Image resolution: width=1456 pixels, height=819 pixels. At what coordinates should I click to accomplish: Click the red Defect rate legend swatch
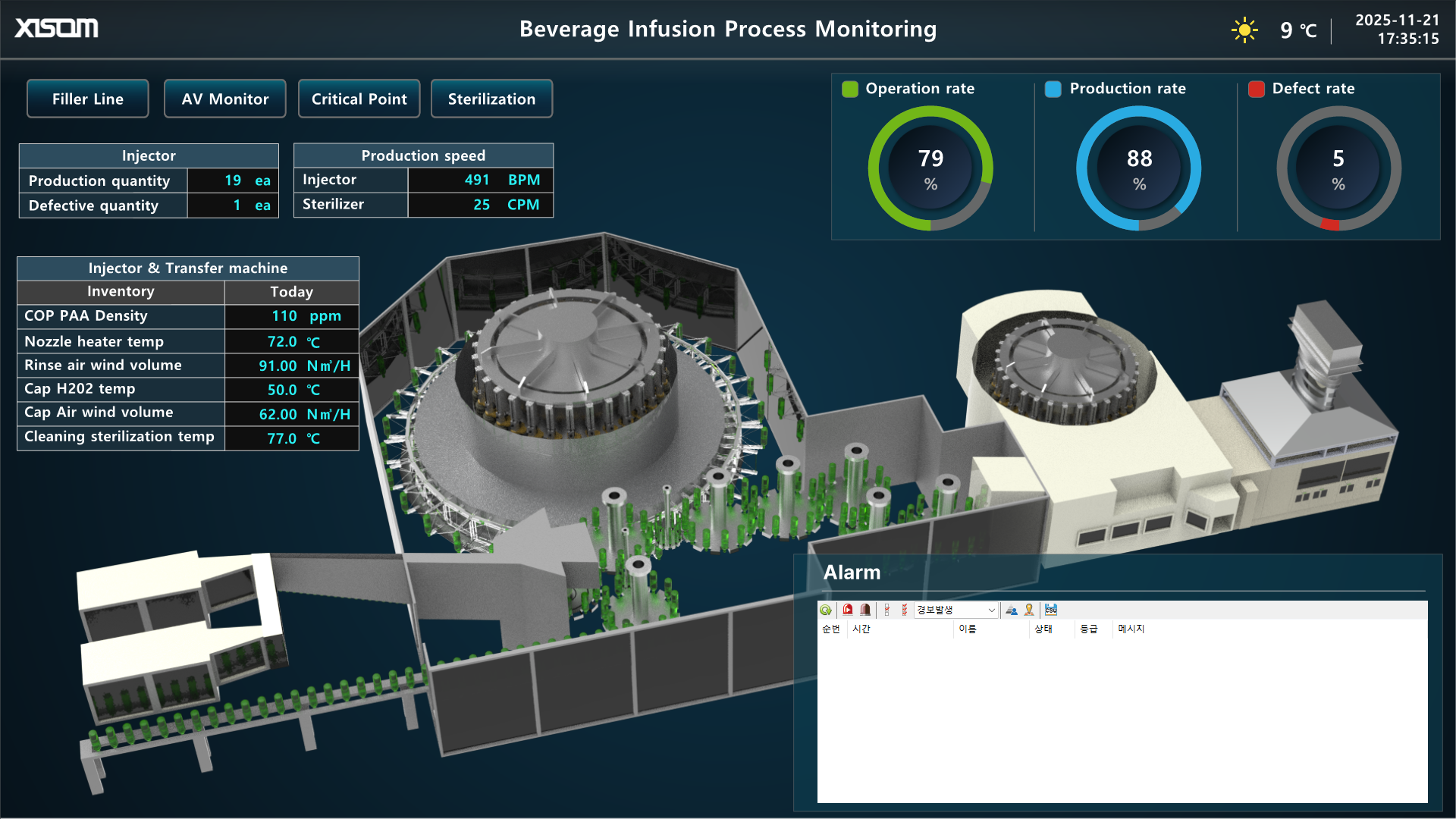[x=1256, y=89]
